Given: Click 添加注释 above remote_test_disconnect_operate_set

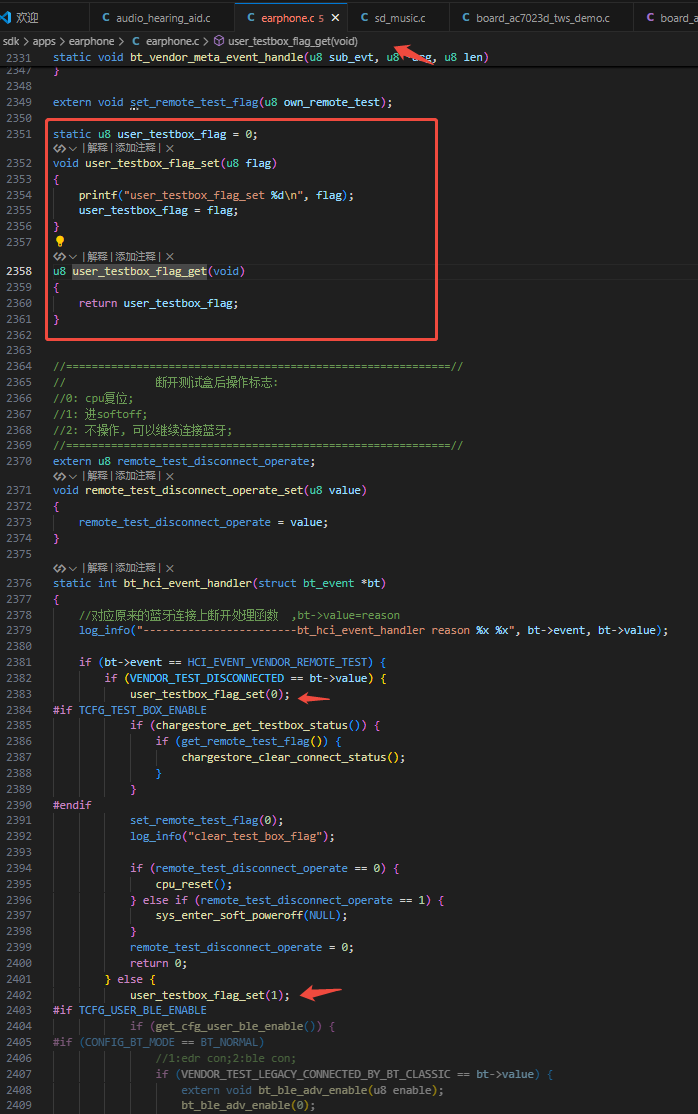Looking at the screenshot, I should pos(135,476).
